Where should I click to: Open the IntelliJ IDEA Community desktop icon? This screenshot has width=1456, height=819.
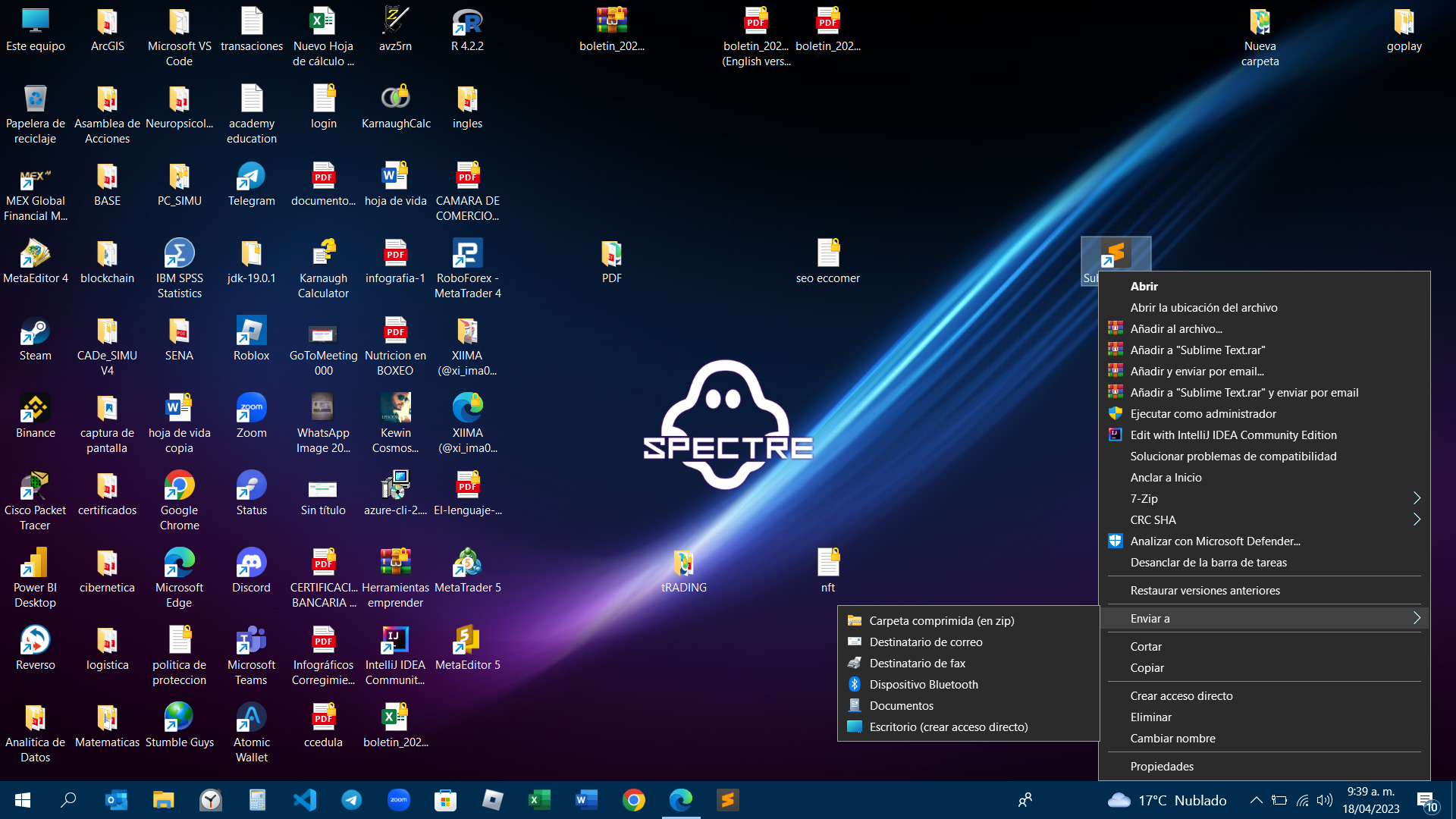click(x=395, y=655)
